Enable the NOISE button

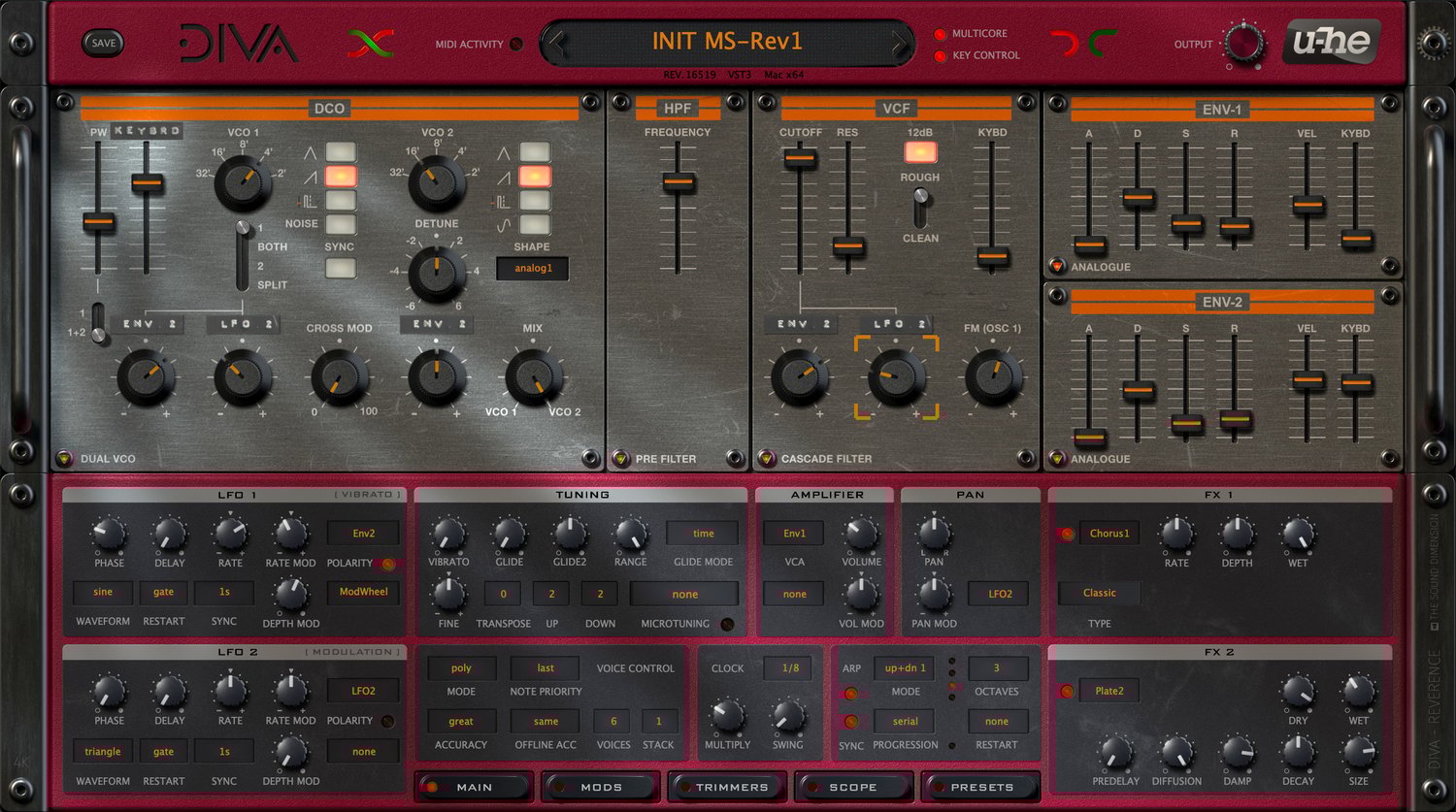tap(341, 224)
